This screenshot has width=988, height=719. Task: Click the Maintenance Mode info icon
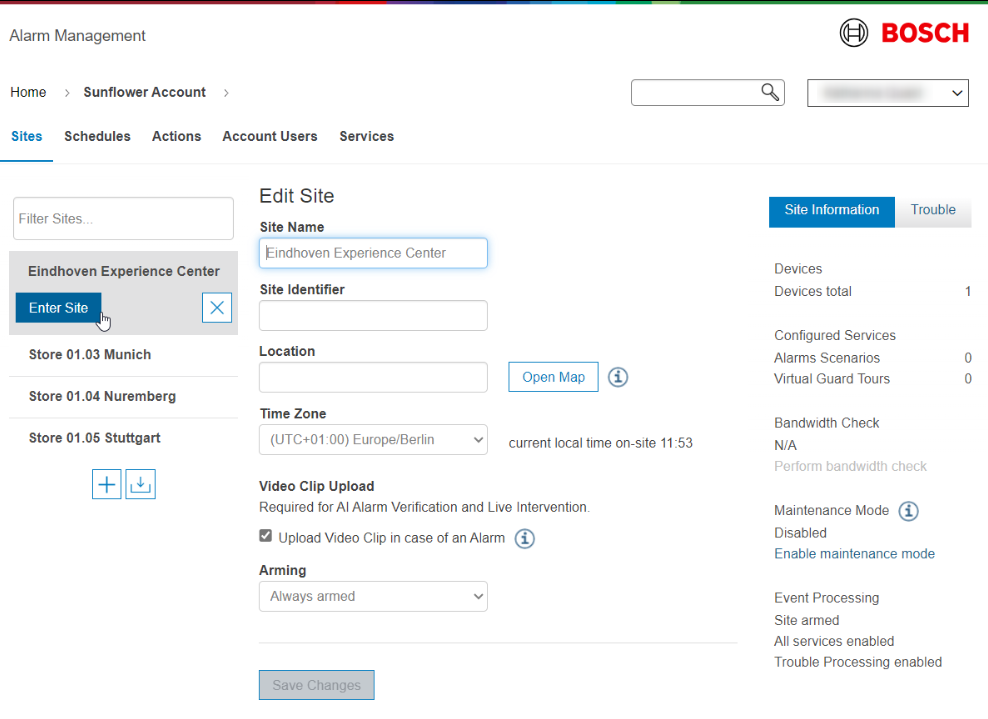tap(908, 511)
